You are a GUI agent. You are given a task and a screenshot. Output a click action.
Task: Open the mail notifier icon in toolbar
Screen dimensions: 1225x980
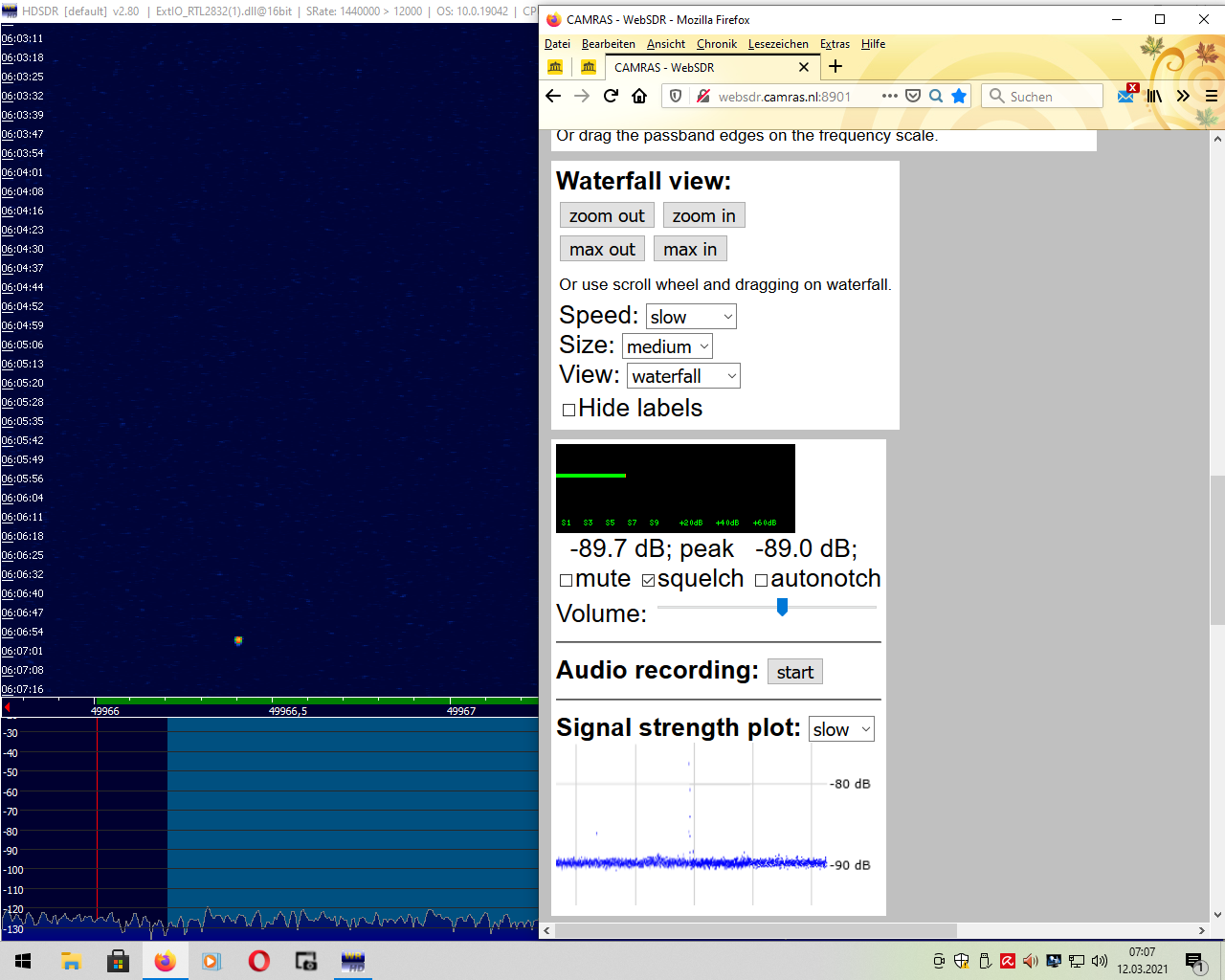(1126, 95)
